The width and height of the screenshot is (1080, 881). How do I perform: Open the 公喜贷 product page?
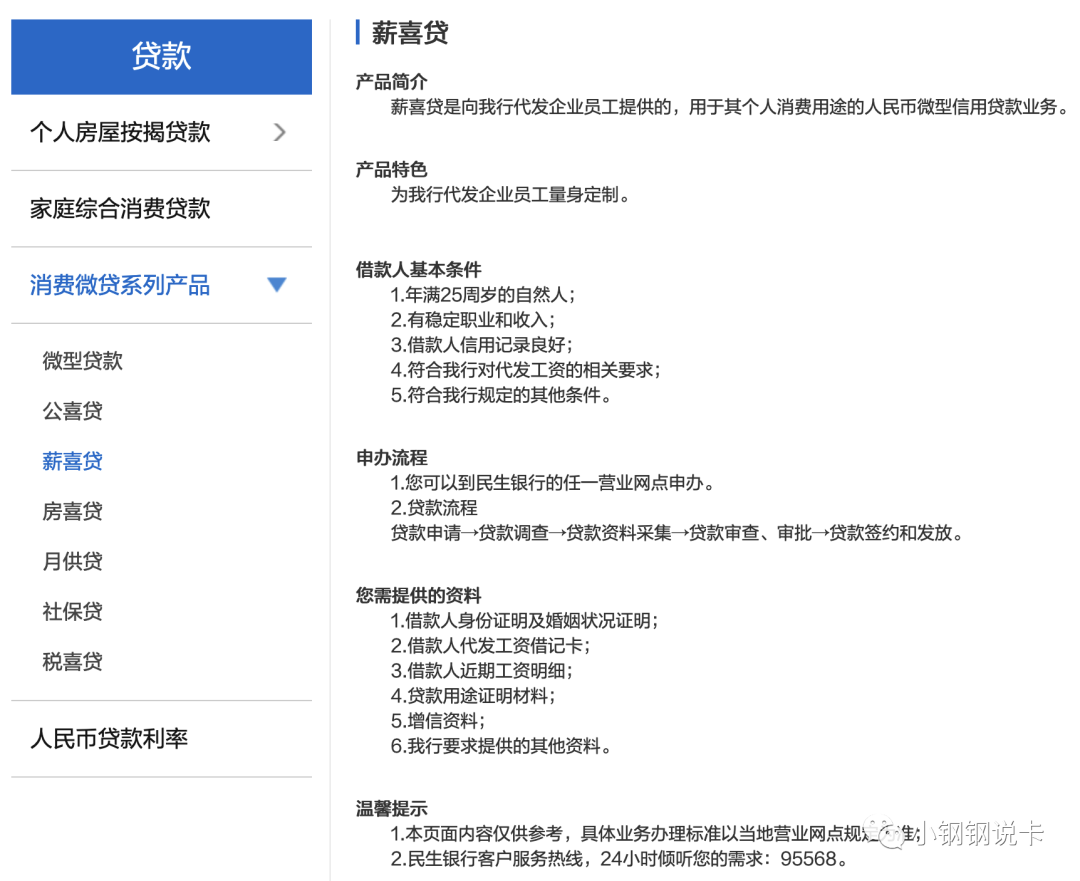73,411
